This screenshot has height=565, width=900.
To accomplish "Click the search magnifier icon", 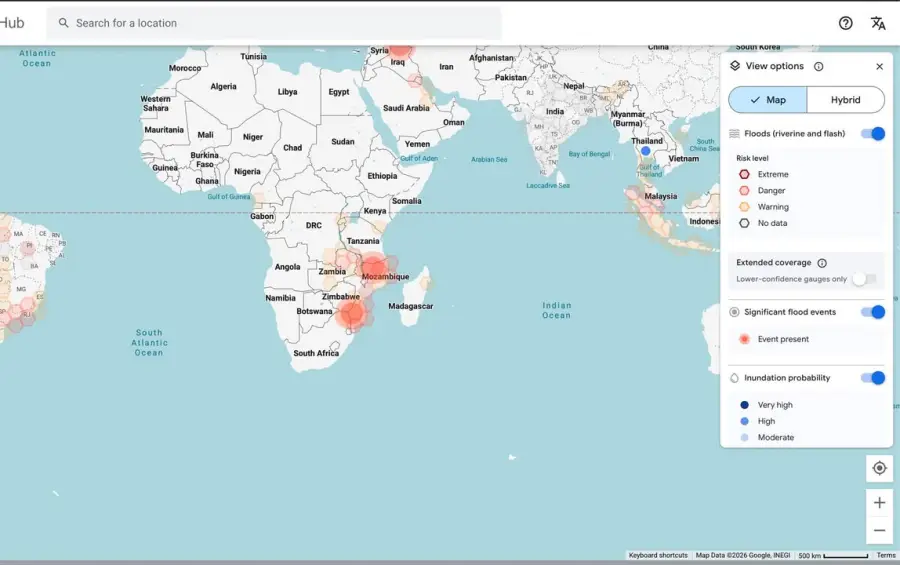I will click(x=64, y=23).
